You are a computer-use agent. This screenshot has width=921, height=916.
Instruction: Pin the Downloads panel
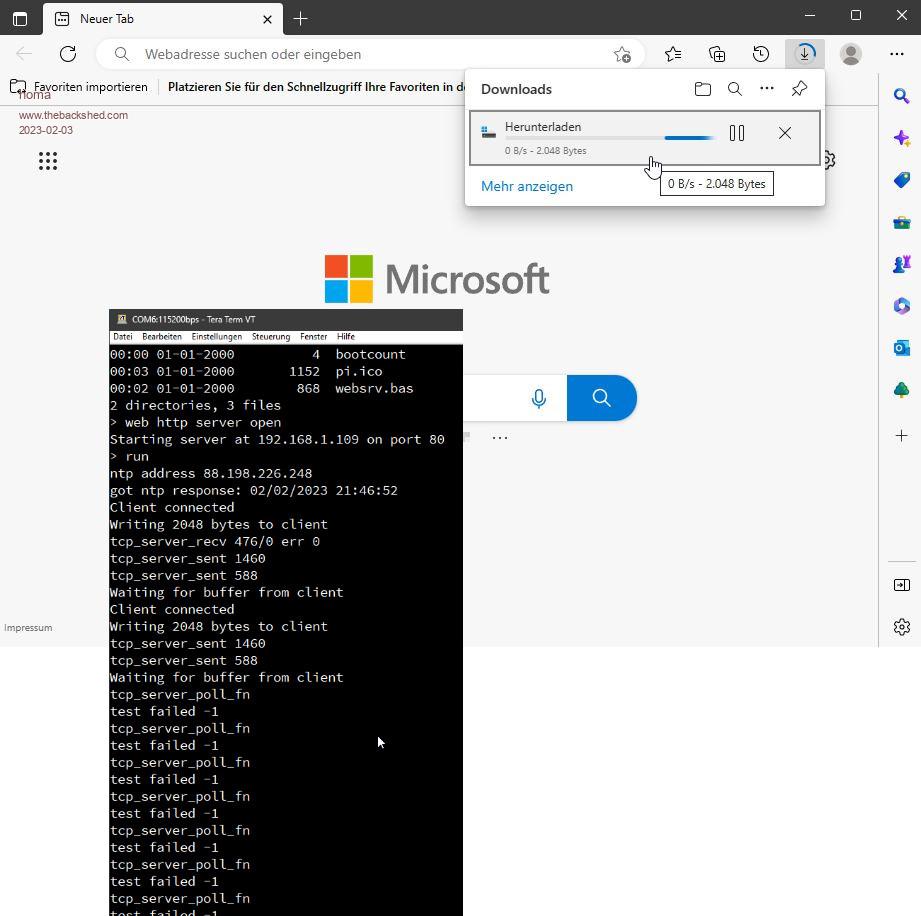click(799, 89)
